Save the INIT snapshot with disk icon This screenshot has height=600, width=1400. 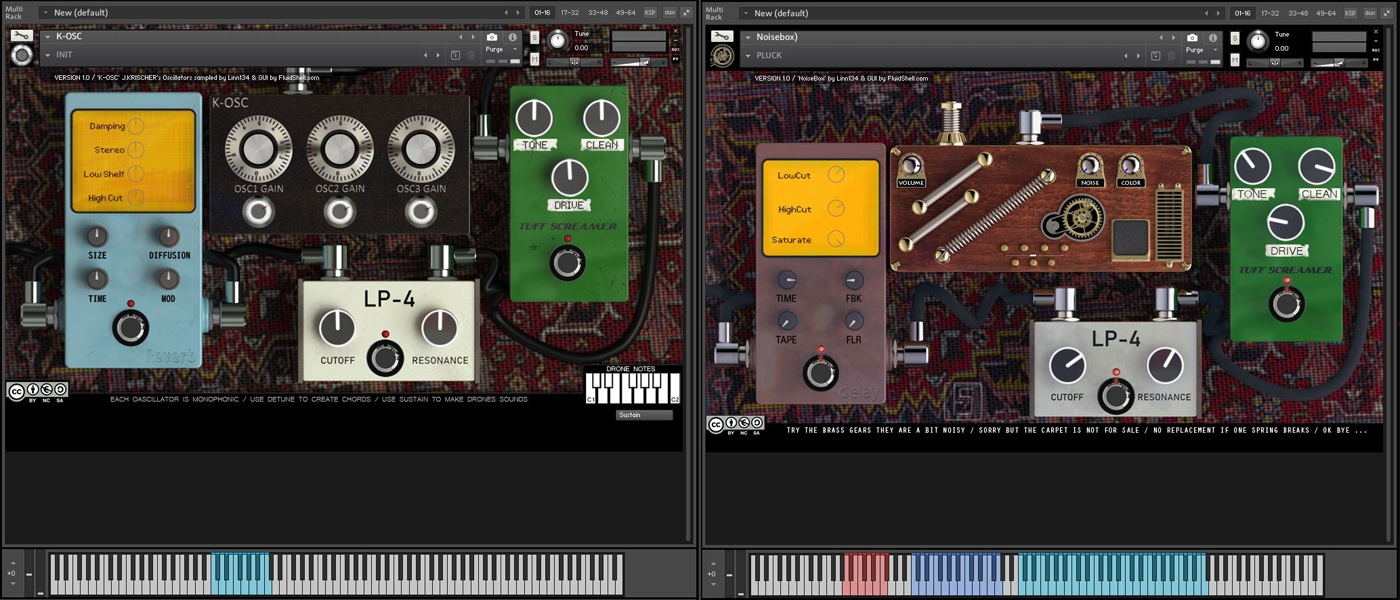455,55
